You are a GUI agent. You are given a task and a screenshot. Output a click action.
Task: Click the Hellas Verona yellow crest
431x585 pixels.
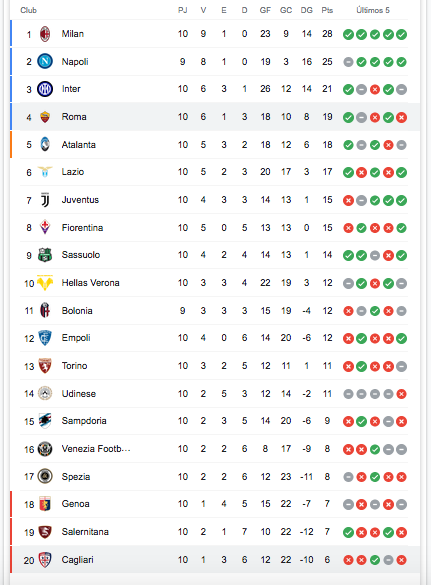click(x=45, y=283)
